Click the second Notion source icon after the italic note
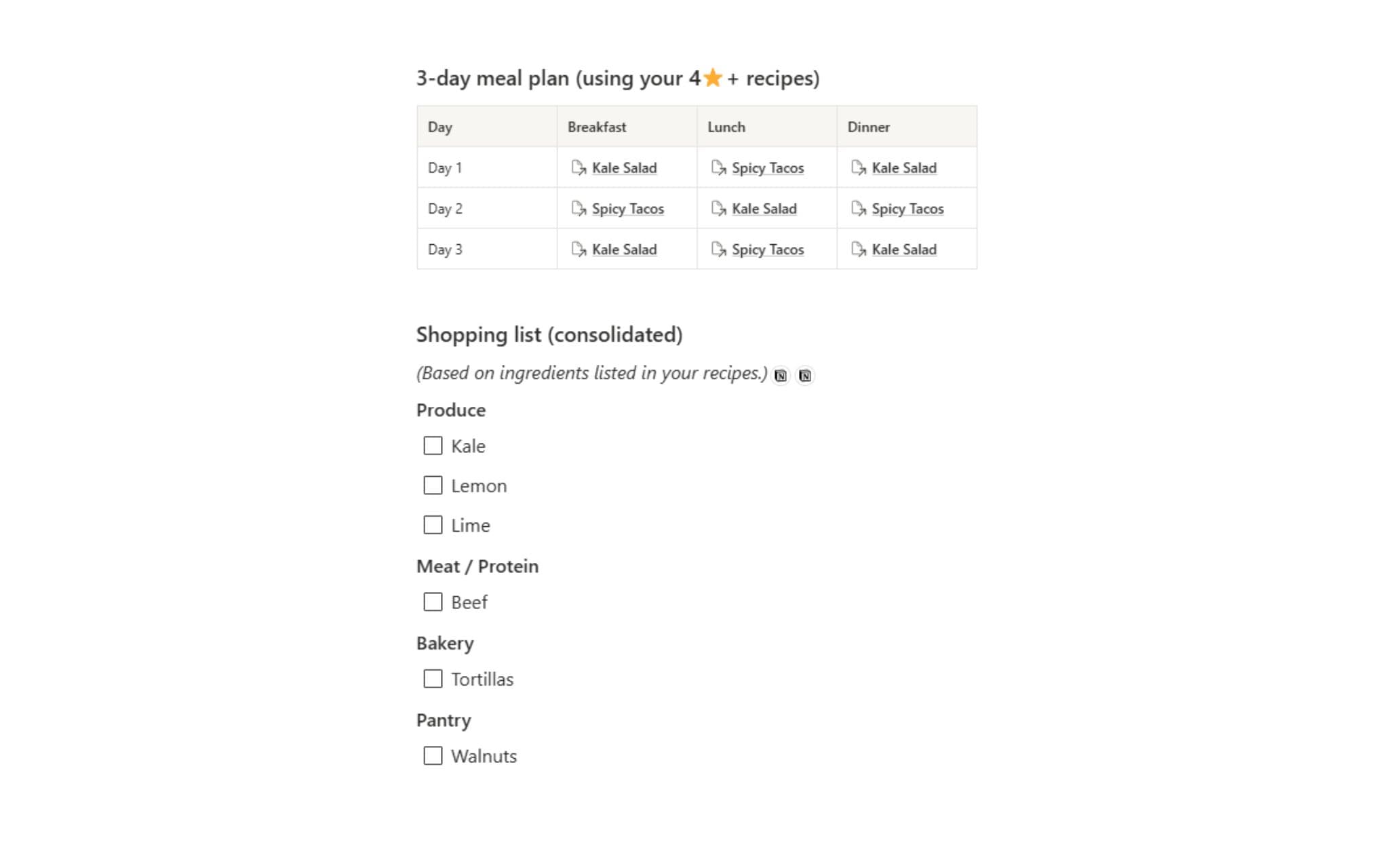The height and width of the screenshot is (868, 1389). [805, 375]
